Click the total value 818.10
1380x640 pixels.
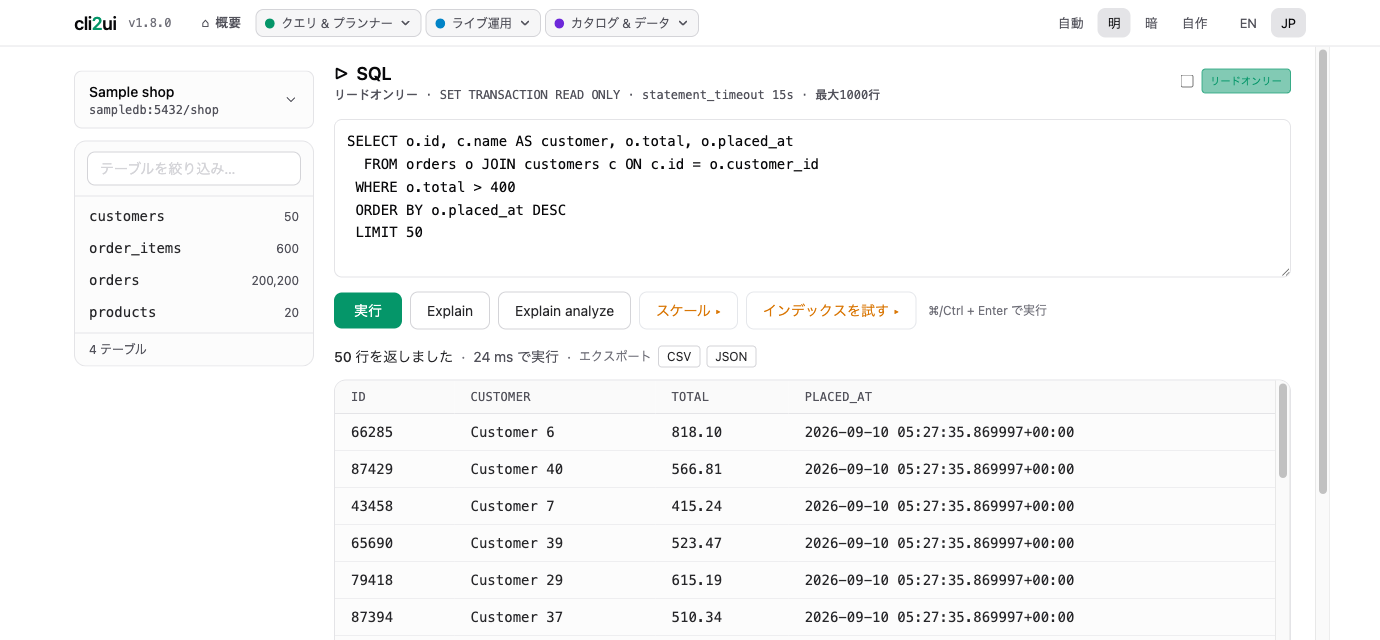[x=696, y=432]
